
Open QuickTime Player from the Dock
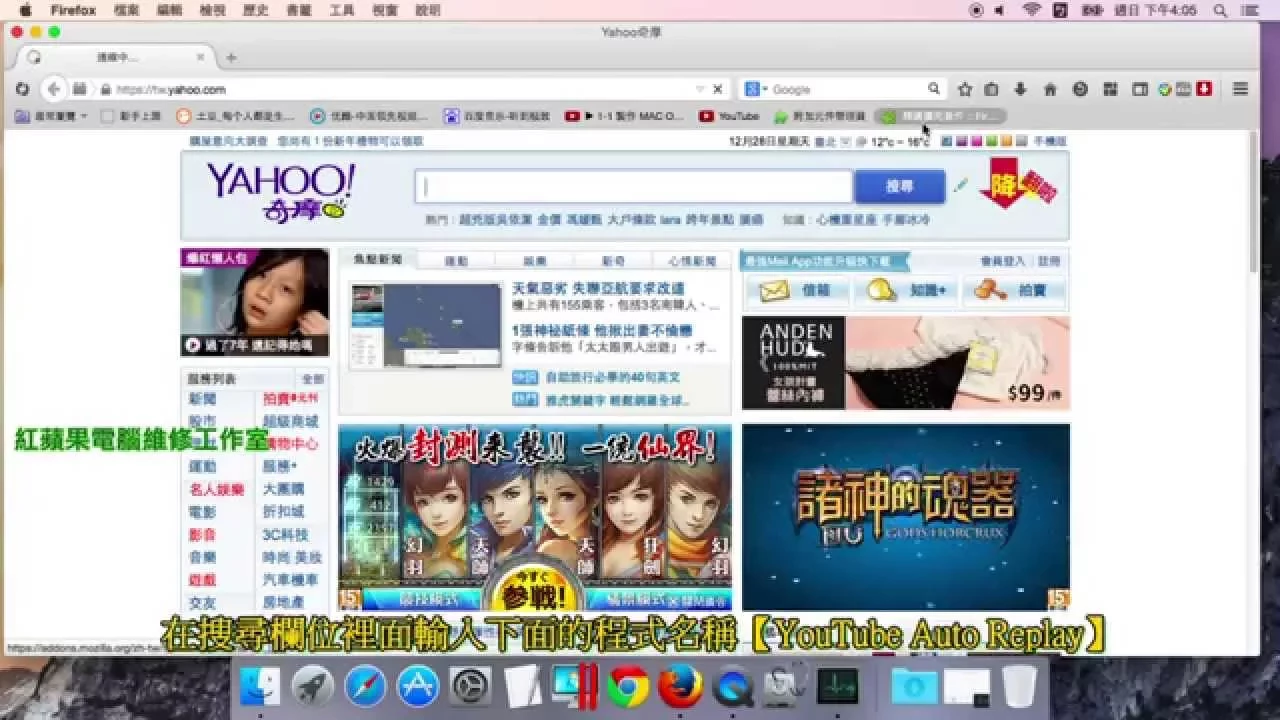pos(733,686)
